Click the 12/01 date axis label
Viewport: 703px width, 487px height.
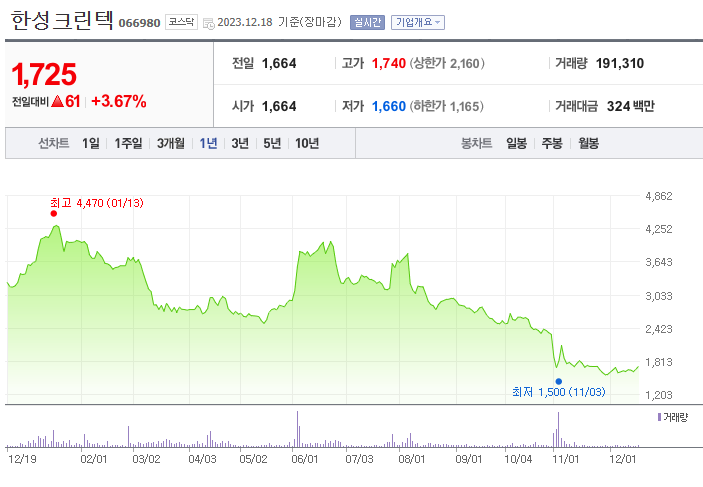(622, 459)
